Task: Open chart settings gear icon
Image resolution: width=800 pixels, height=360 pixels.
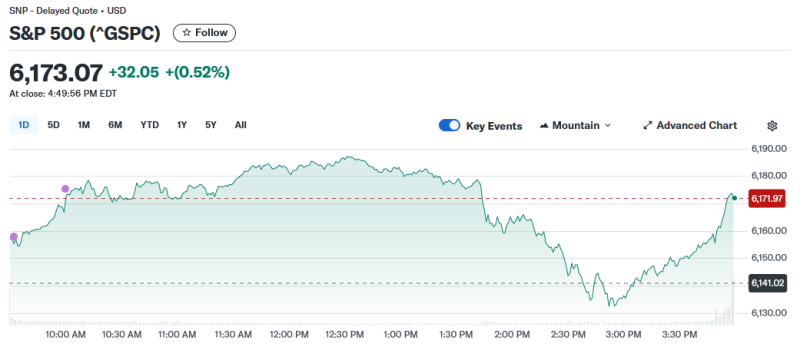Action: tap(772, 125)
